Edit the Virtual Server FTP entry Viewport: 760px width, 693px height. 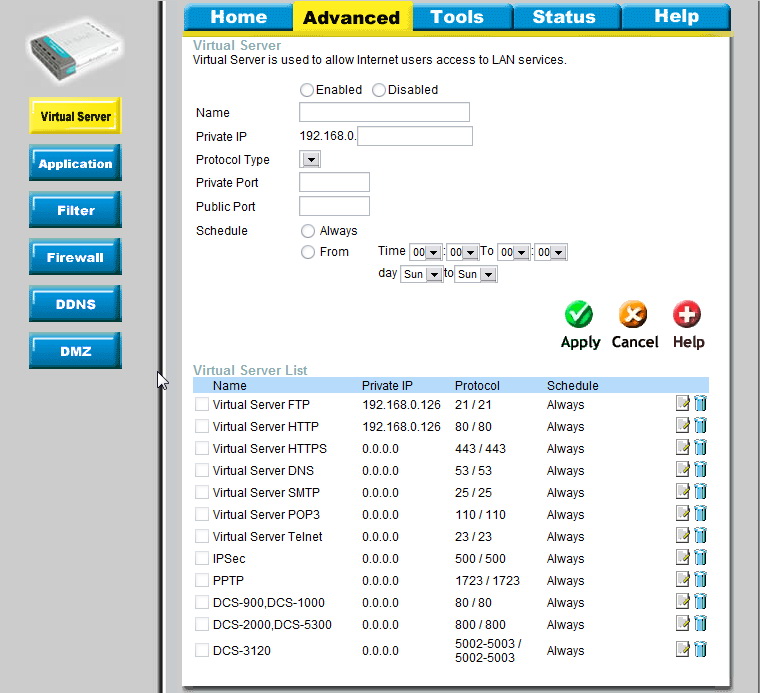682,403
